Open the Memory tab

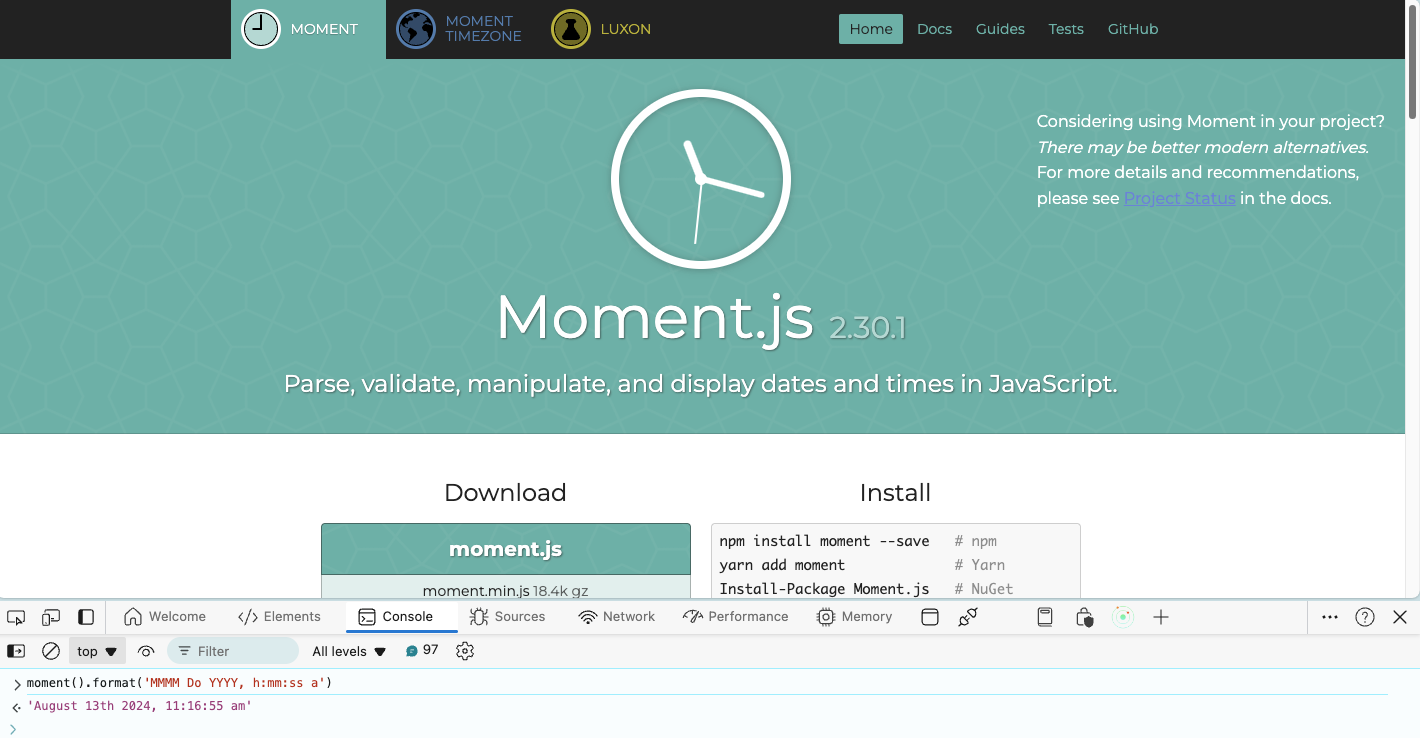[854, 617]
